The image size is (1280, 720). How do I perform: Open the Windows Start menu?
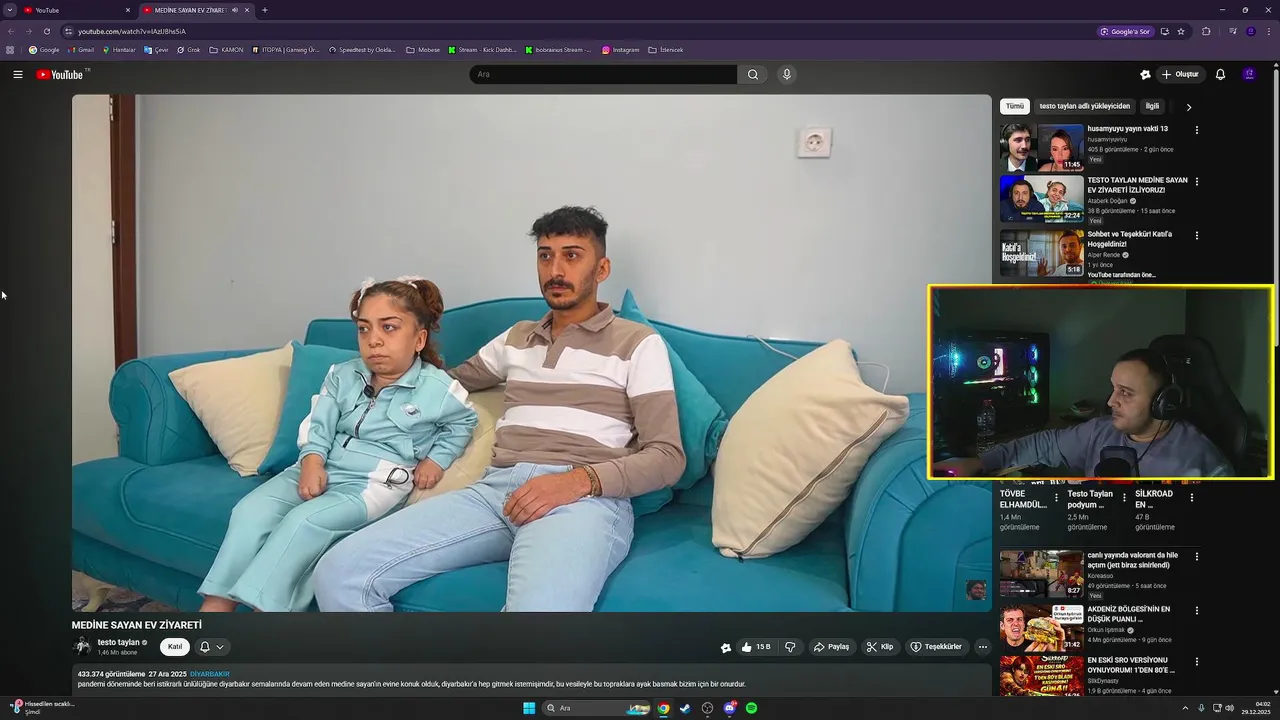pos(529,708)
